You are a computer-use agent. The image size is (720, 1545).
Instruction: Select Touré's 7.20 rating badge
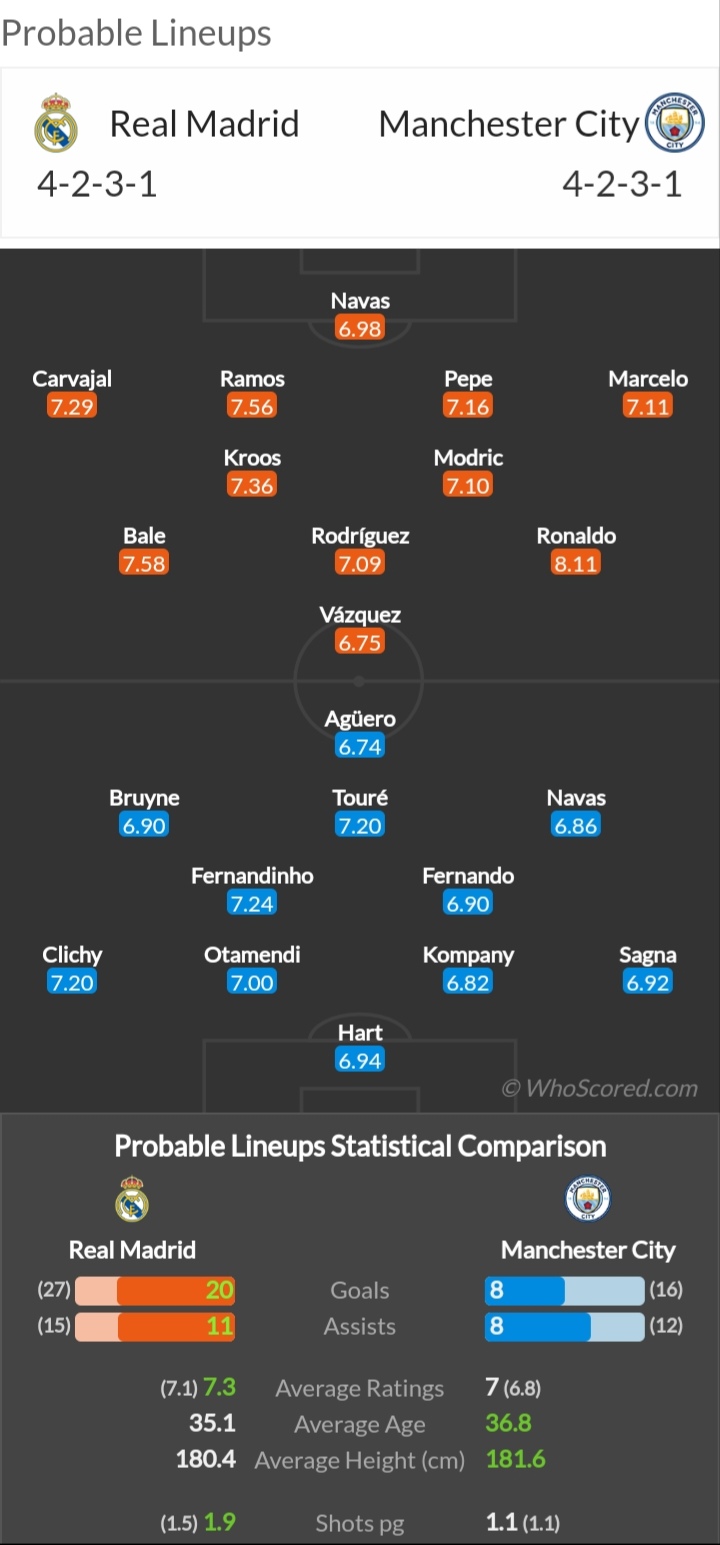[x=360, y=825]
